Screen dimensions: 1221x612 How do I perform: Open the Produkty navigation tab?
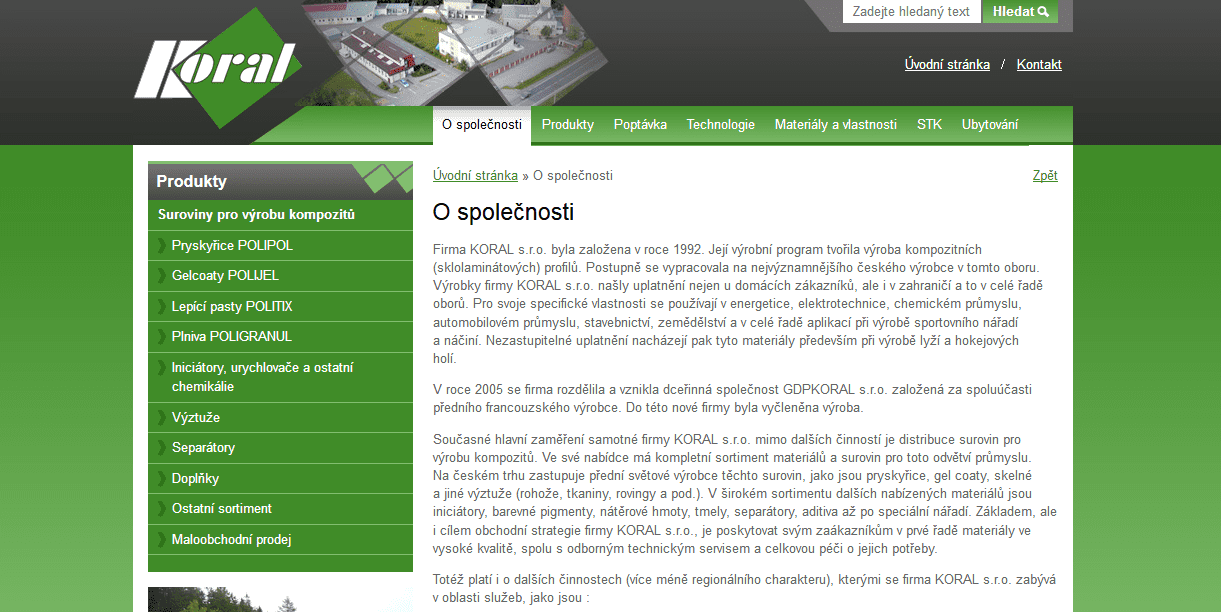pyautogui.click(x=568, y=125)
